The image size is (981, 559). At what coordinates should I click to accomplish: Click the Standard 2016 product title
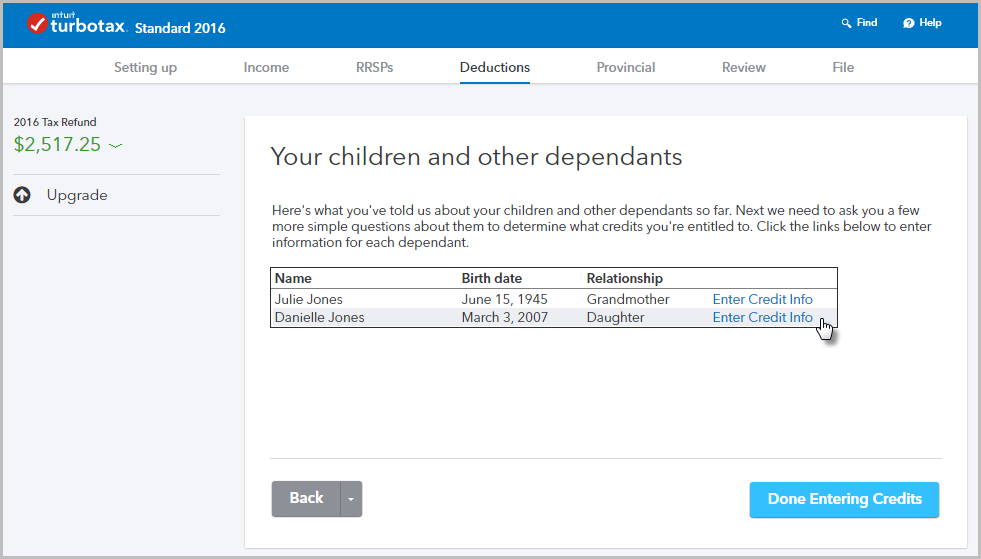[180, 28]
